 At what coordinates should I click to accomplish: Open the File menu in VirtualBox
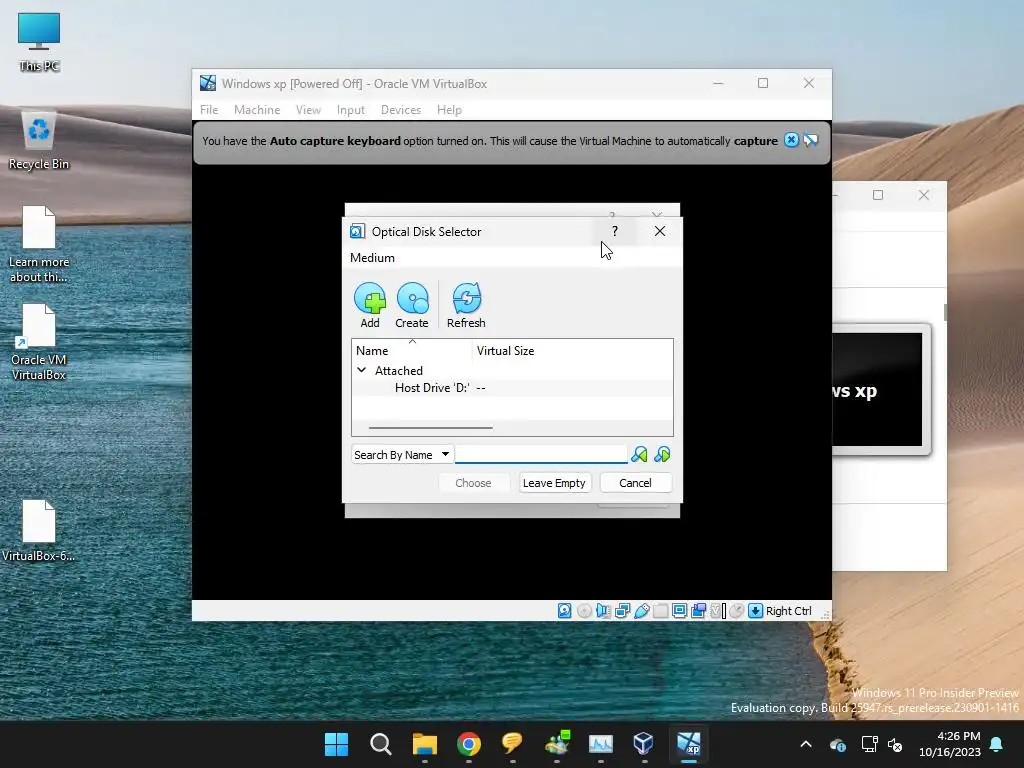pos(209,110)
